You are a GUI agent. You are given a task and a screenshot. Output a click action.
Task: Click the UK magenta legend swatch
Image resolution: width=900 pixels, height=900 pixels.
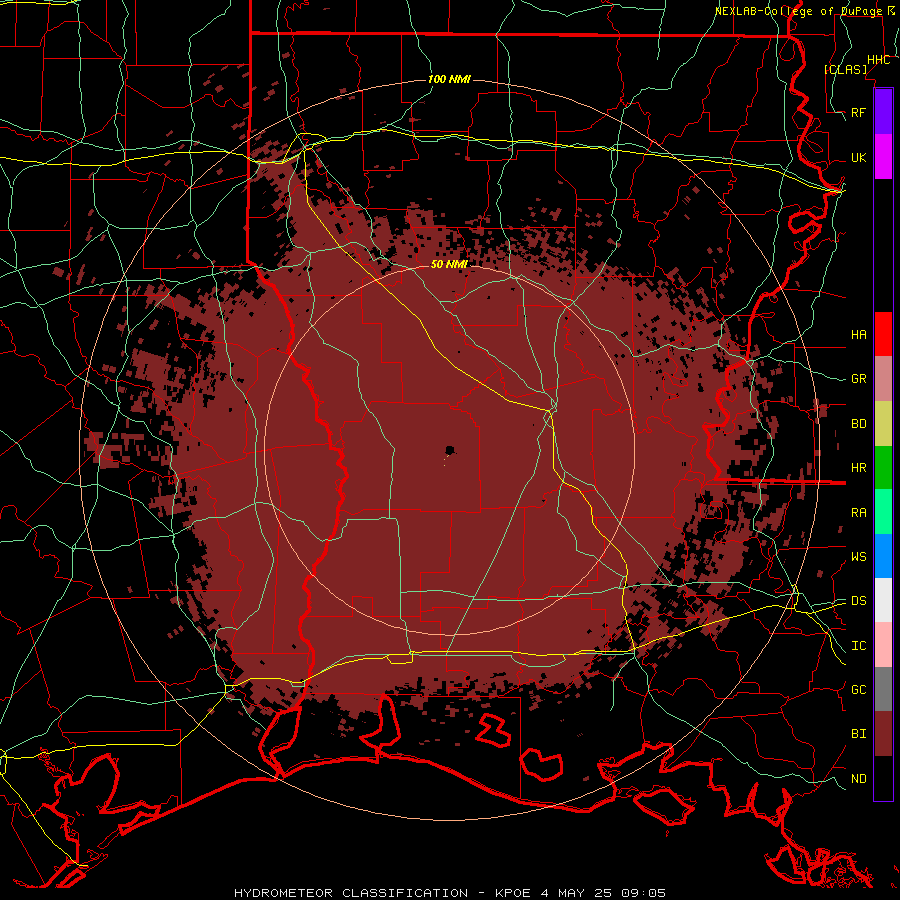pos(883,157)
